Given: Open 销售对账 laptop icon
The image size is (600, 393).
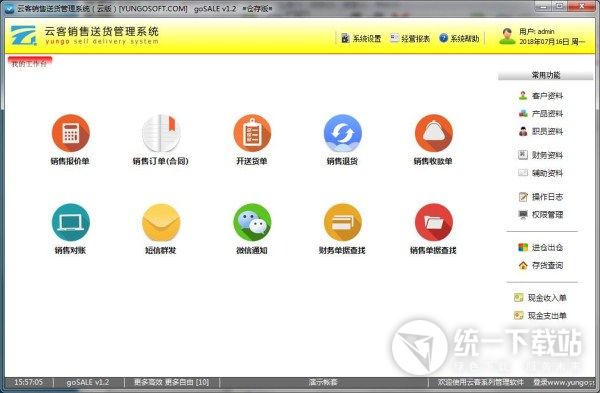Looking at the screenshot, I should point(70,222).
